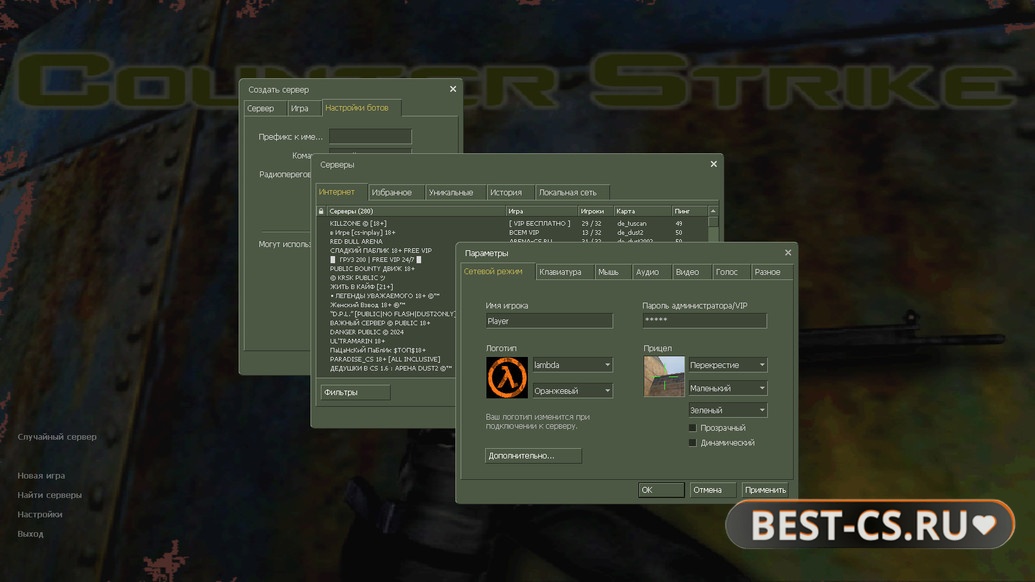Open Найти серверы from main menu

50,495
